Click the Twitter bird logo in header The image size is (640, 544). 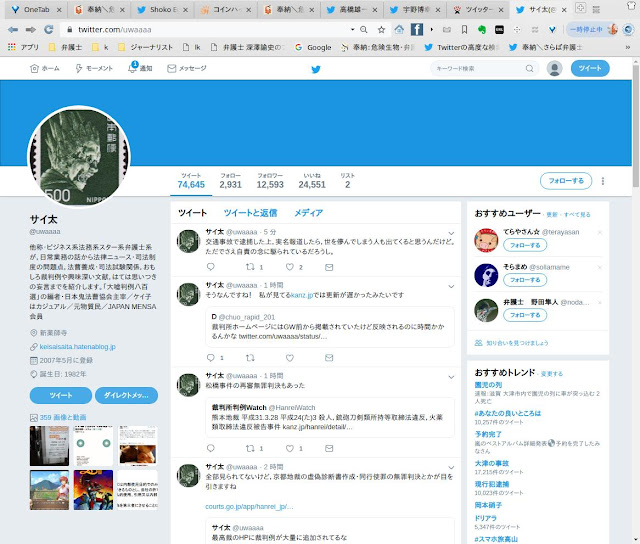(x=316, y=69)
